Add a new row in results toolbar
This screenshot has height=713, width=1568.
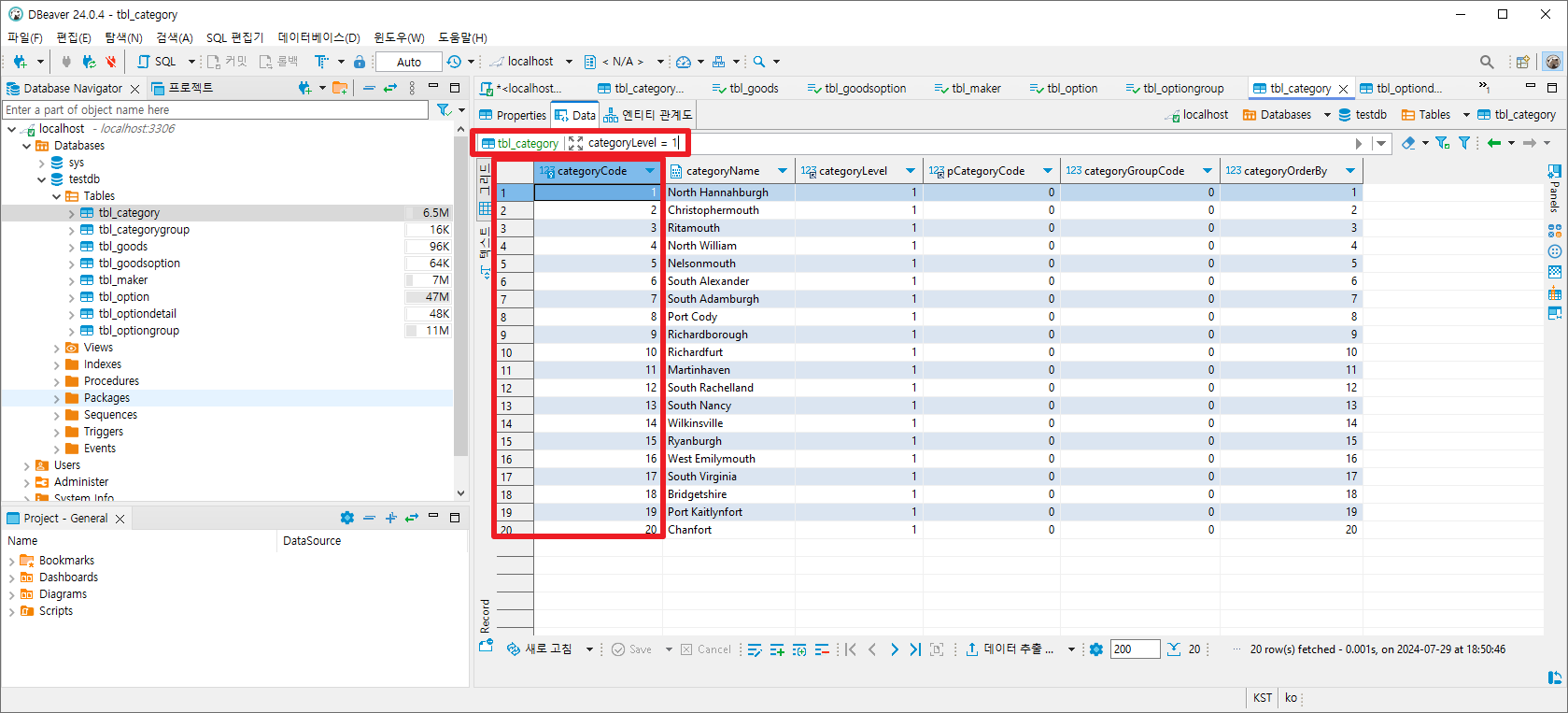(x=777, y=649)
